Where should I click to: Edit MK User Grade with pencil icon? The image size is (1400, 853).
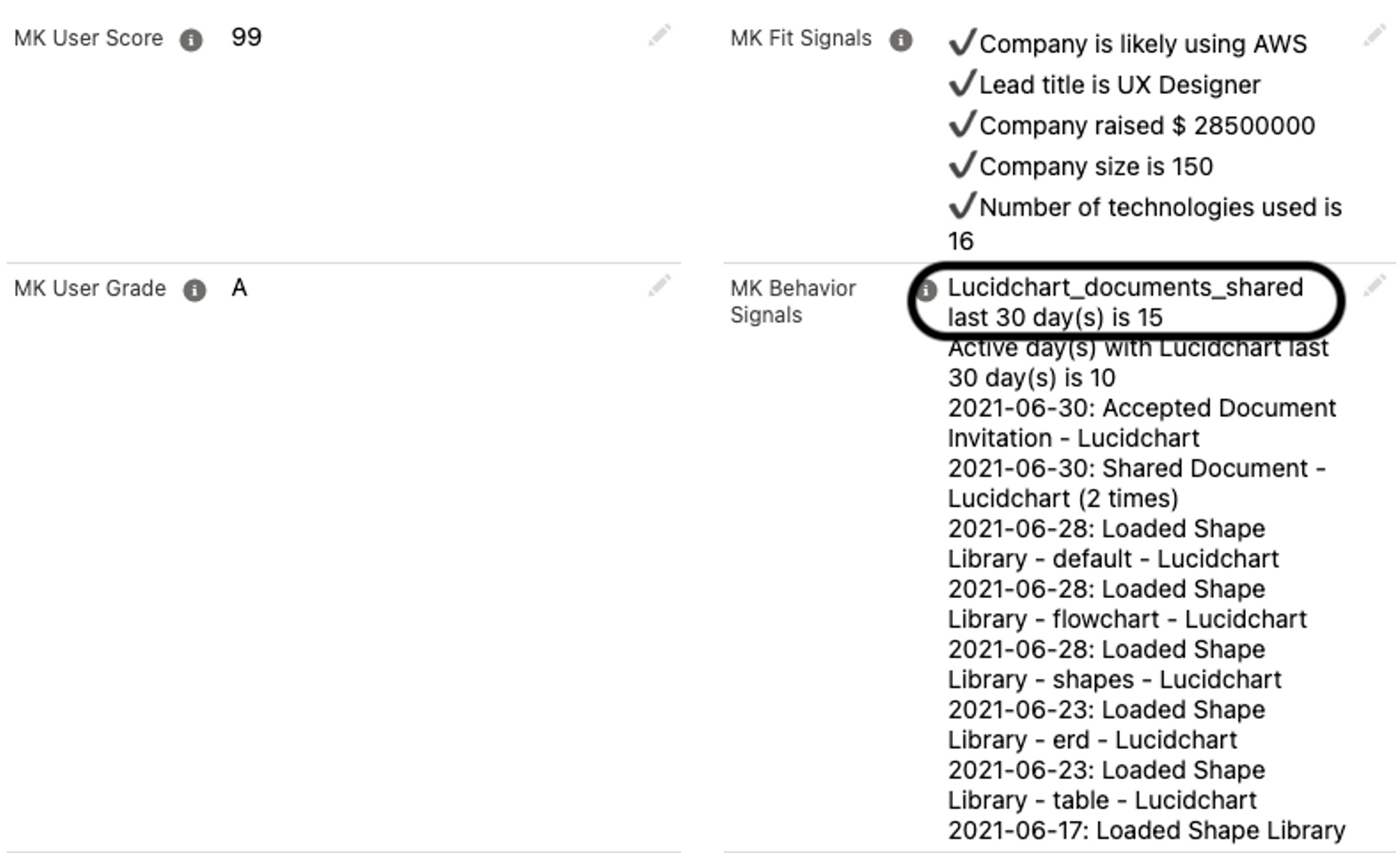tap(660, 286)
